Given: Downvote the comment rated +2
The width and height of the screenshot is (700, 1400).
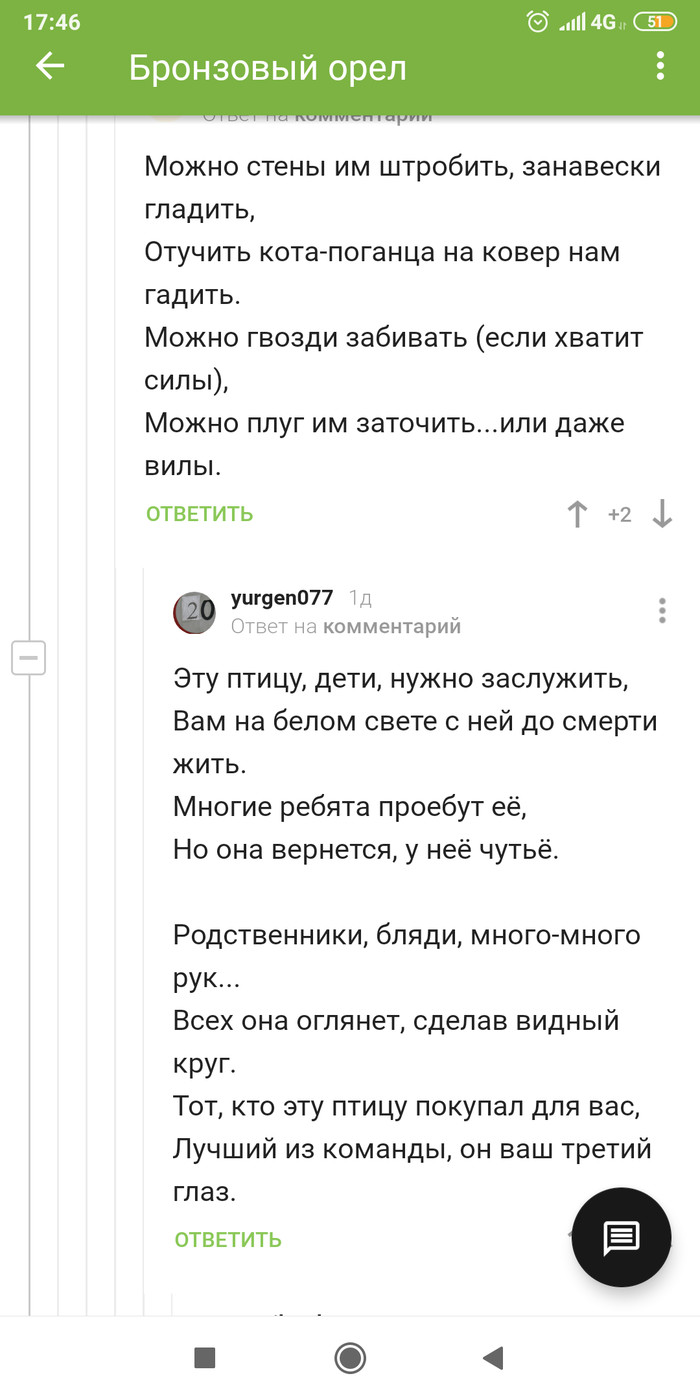Looking at the screenshot, I should point(662,515).
